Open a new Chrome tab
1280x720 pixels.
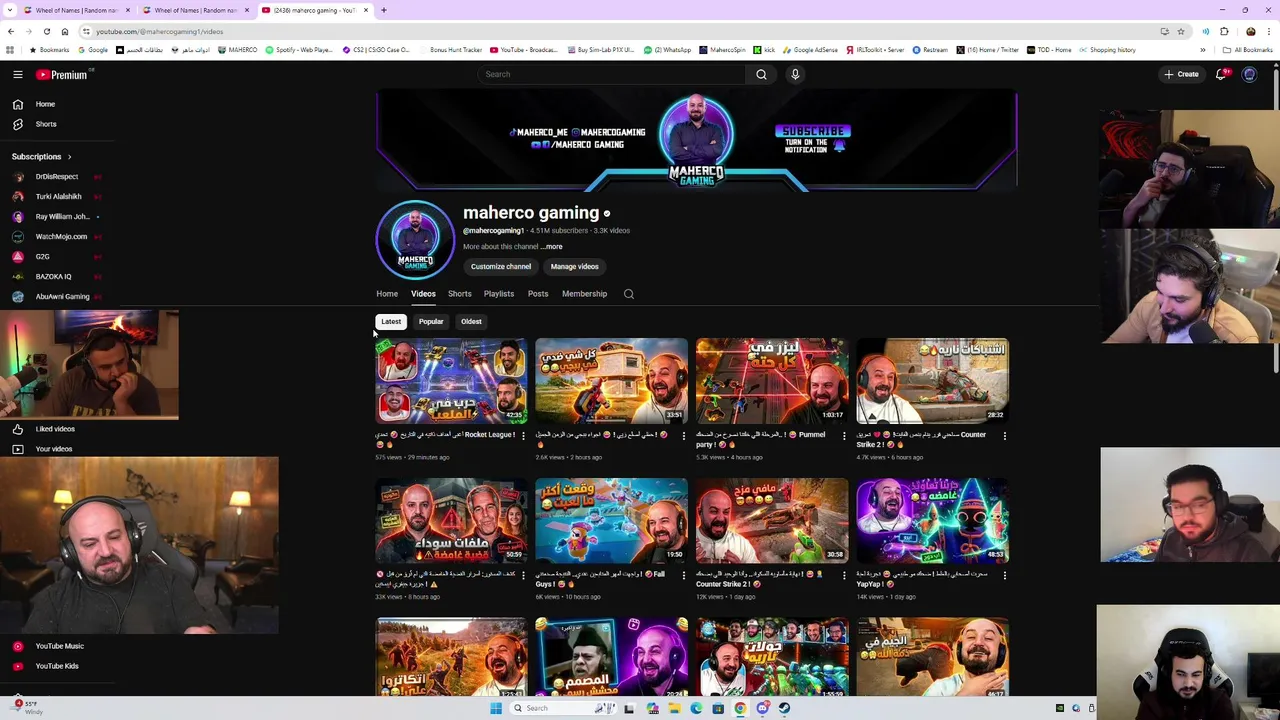(x=383, y=10)
